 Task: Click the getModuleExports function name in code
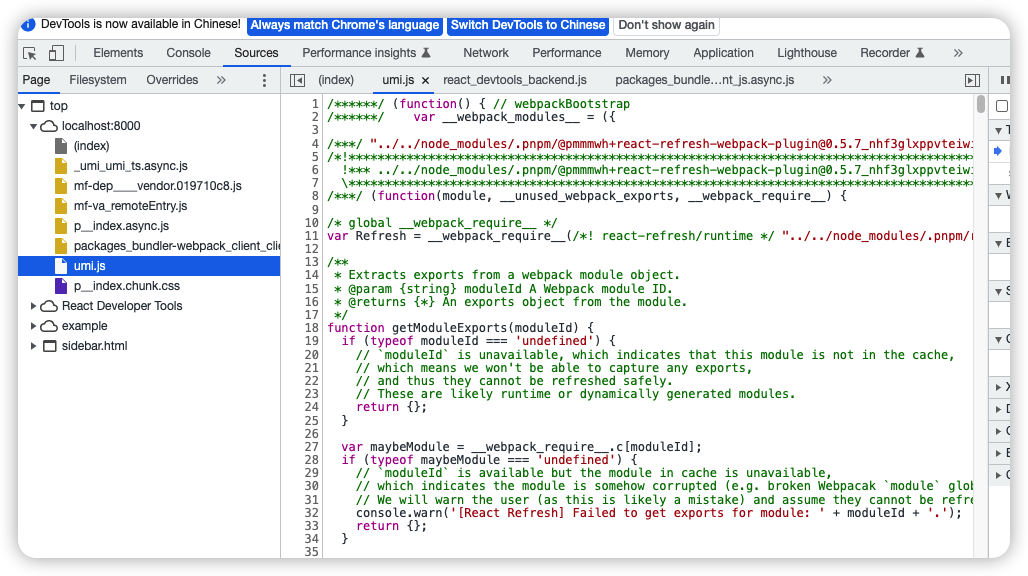[449, 328]
